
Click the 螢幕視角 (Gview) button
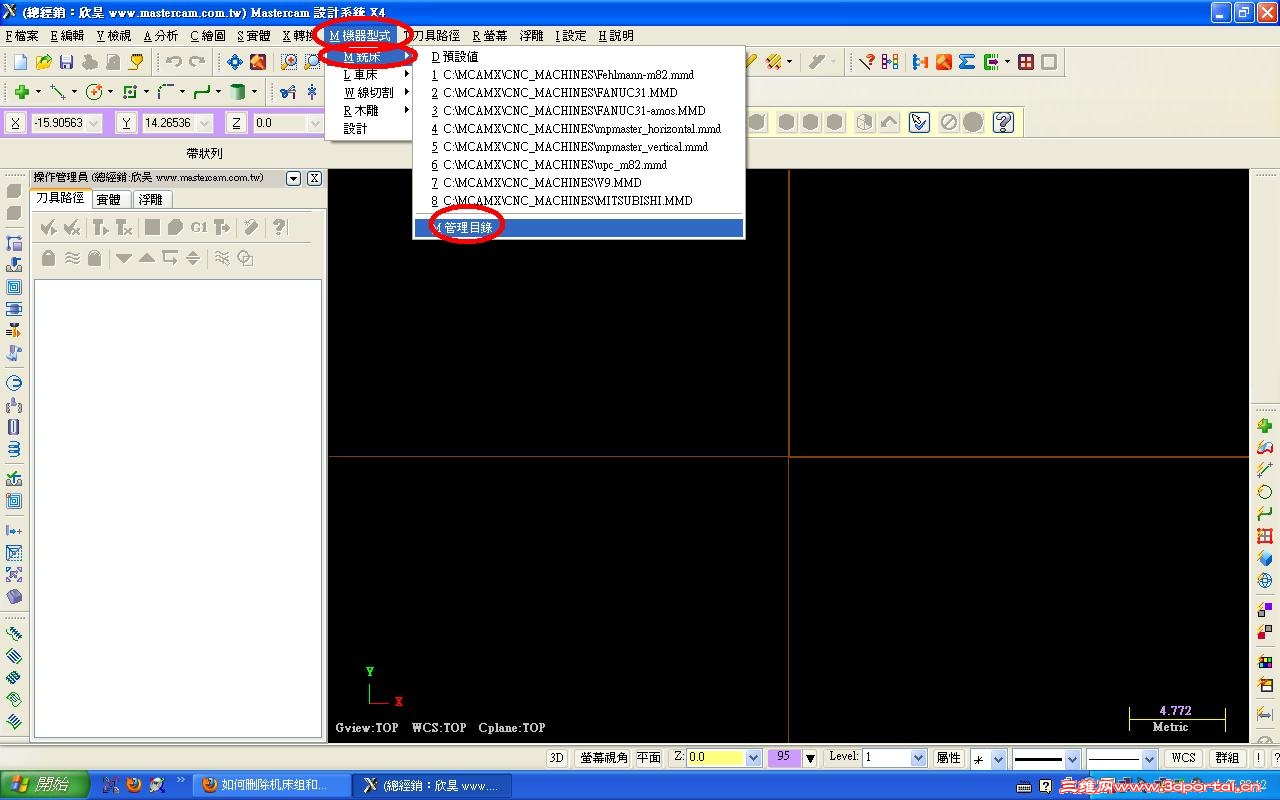[604, 758]
